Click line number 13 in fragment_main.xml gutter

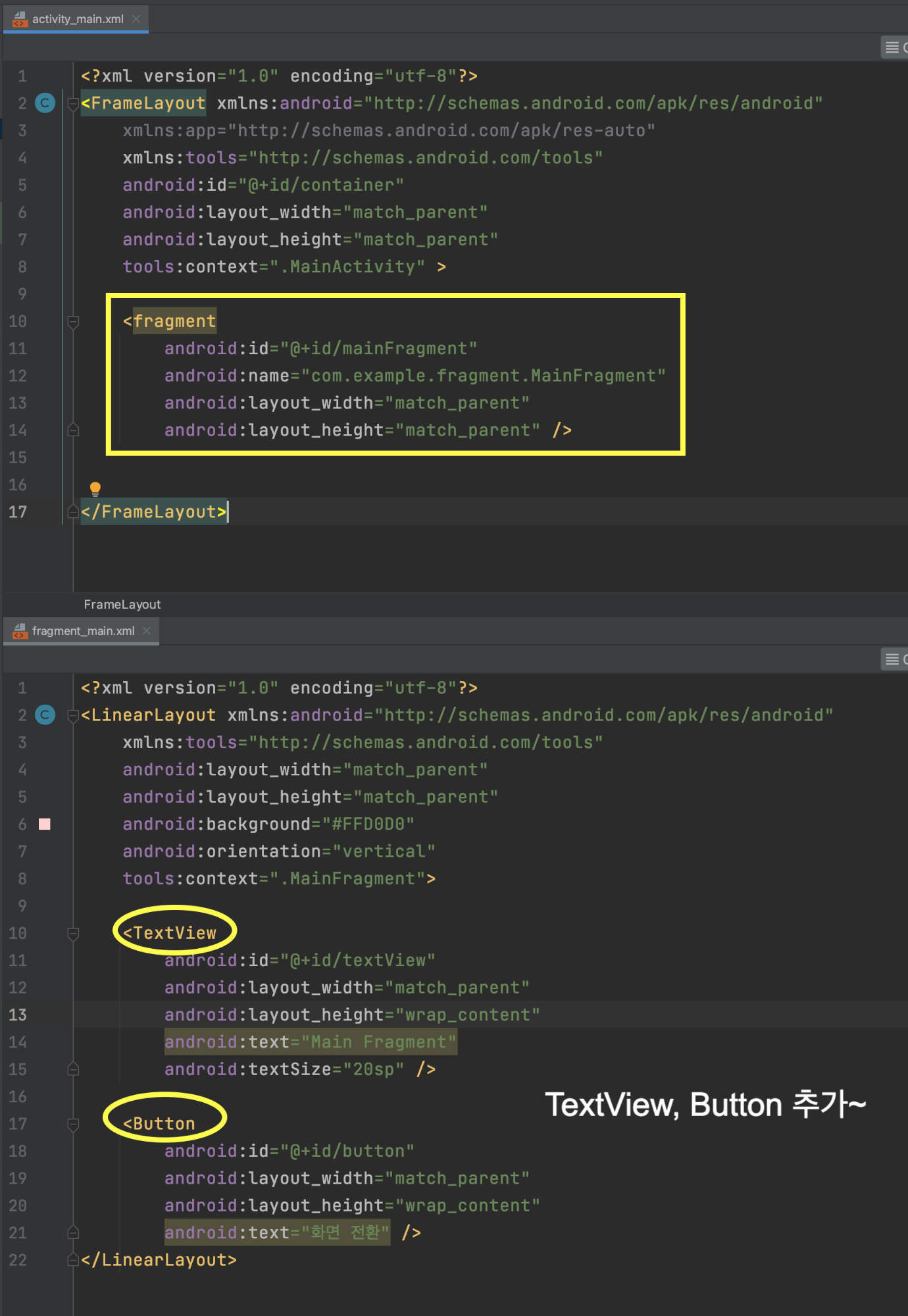[18, 1015]
